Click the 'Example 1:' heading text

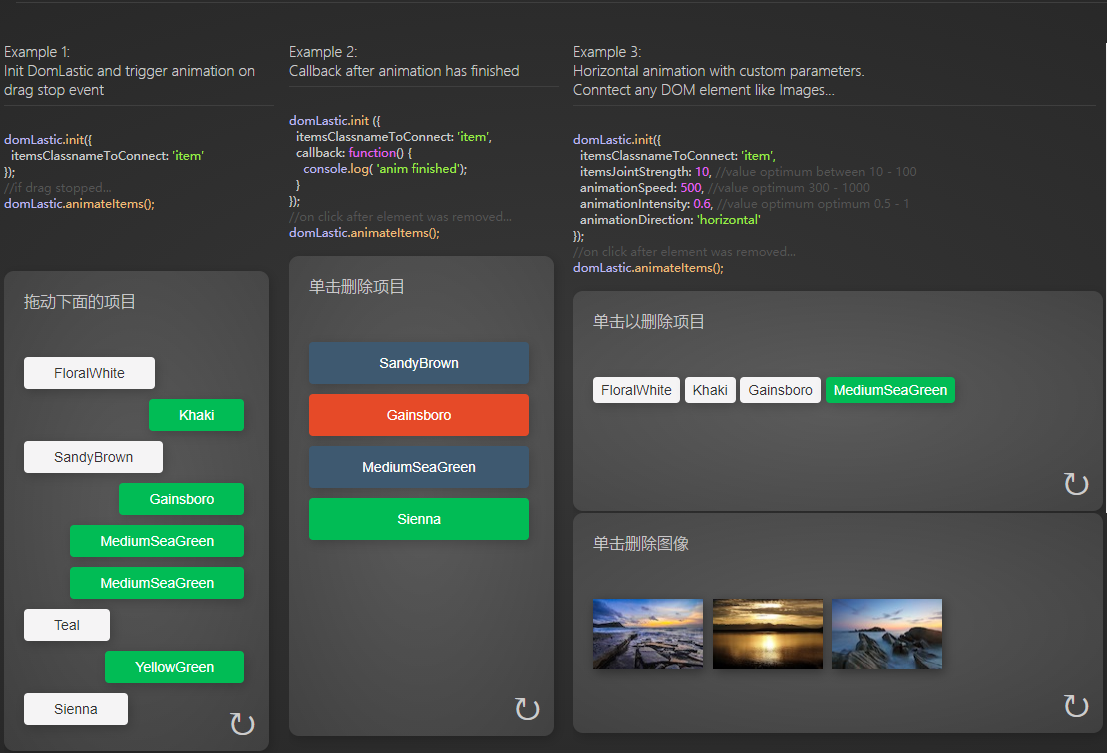37,52
